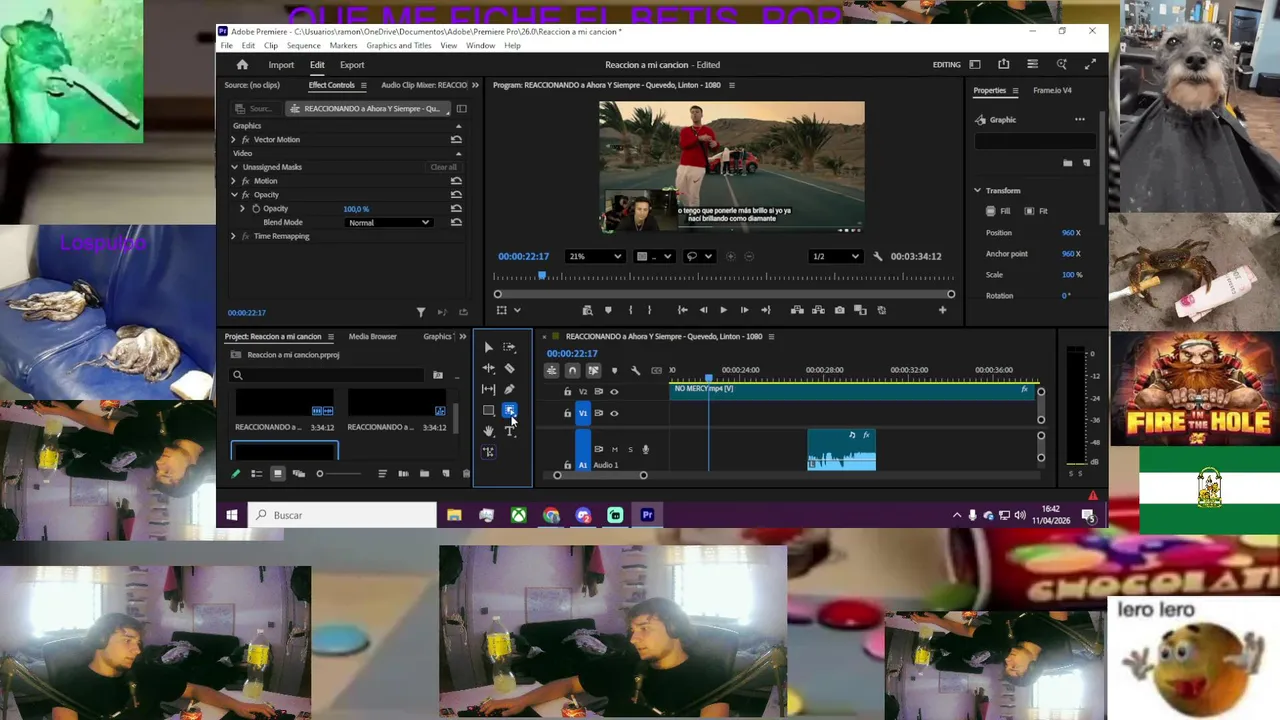Reset Vector Motion effect

pos(456,139)
